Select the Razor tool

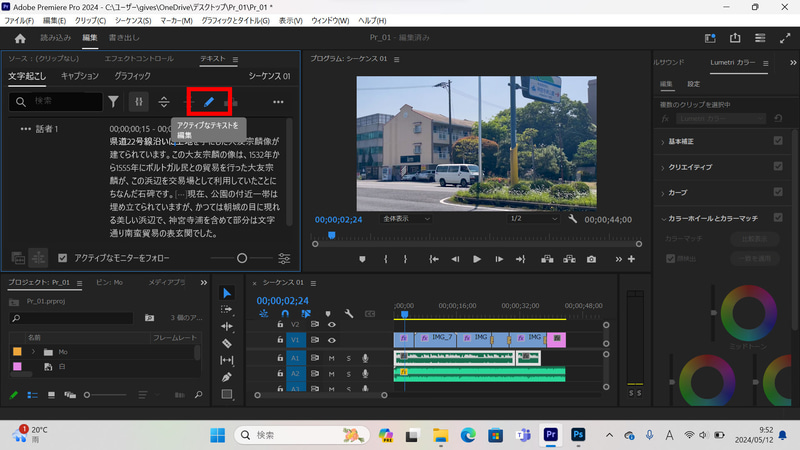227,343
